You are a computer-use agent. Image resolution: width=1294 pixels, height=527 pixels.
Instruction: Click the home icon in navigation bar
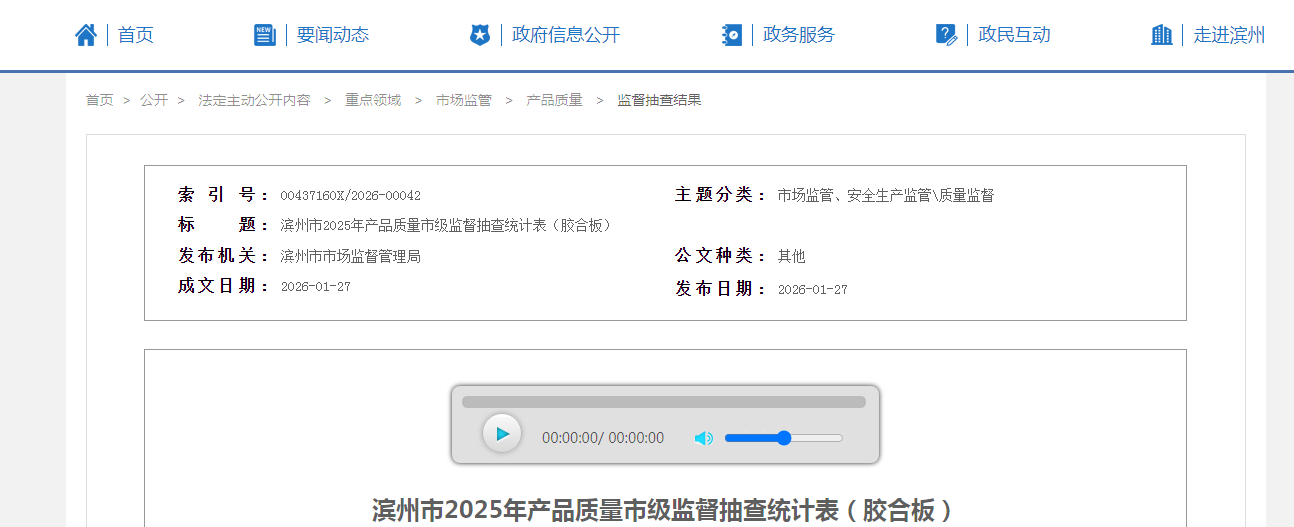click(x=86, y=35)
